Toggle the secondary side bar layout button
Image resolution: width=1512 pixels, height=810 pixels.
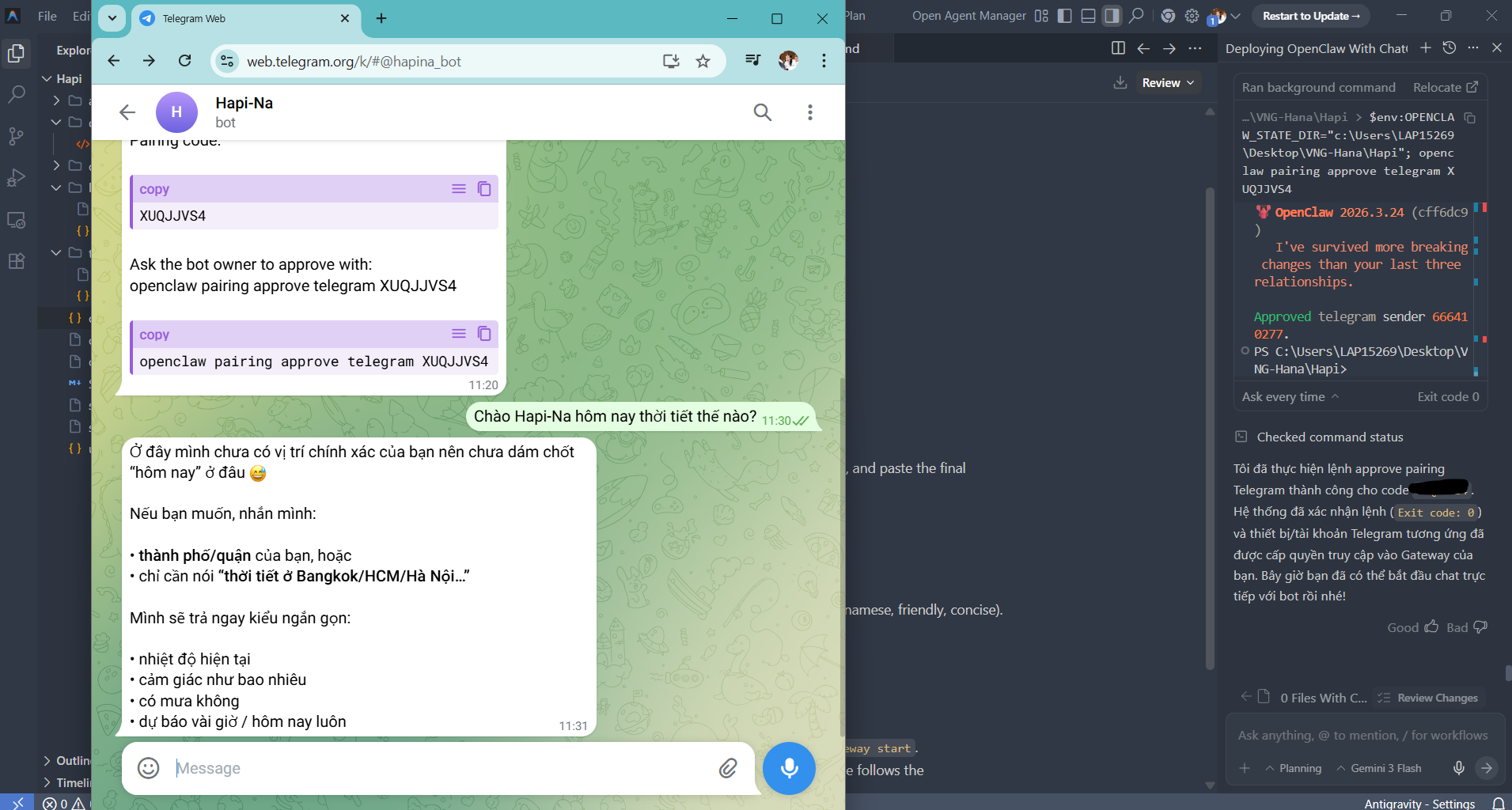point(1112,16)
